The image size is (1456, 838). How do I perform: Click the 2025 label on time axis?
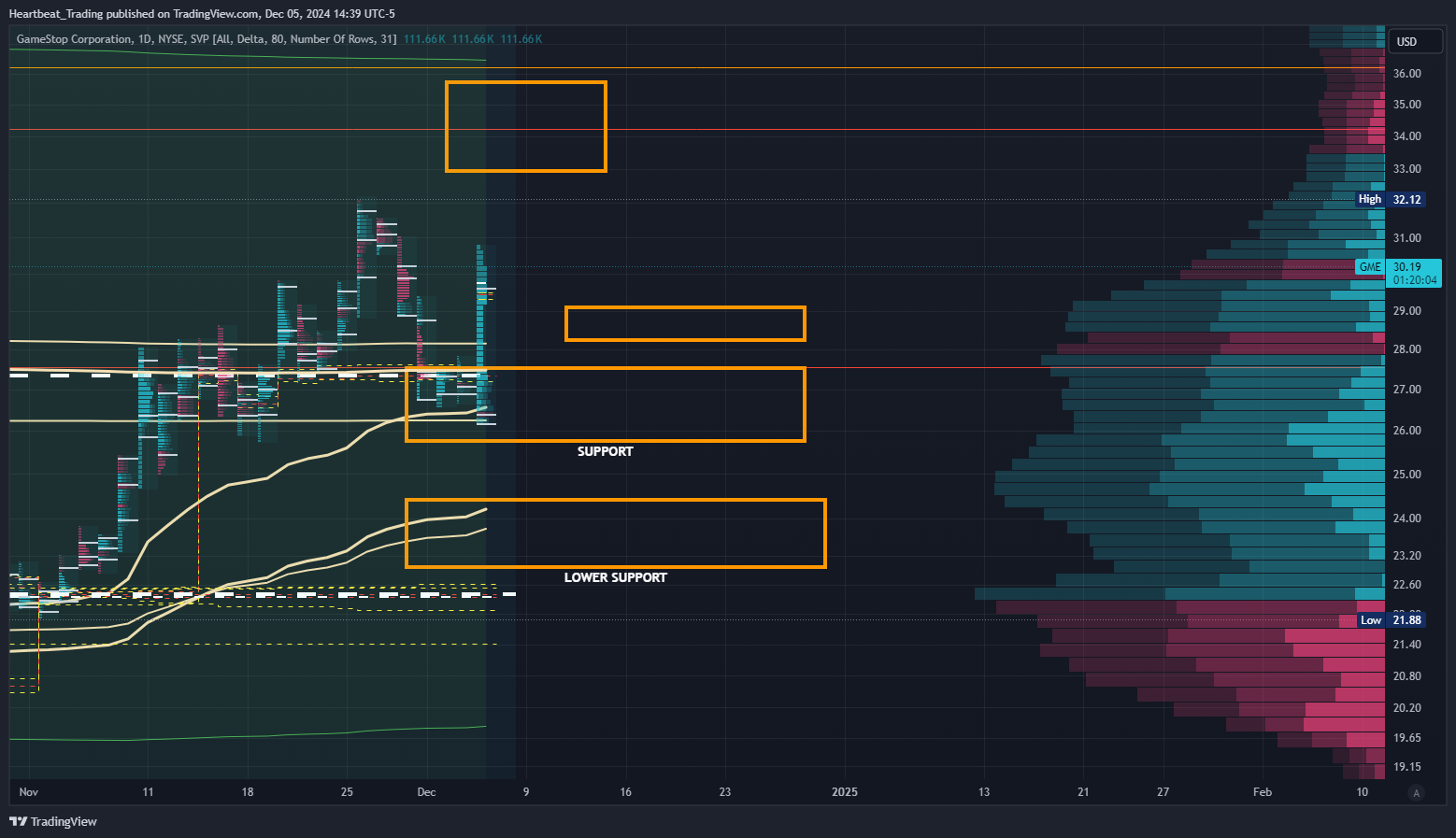pos(844,792)
